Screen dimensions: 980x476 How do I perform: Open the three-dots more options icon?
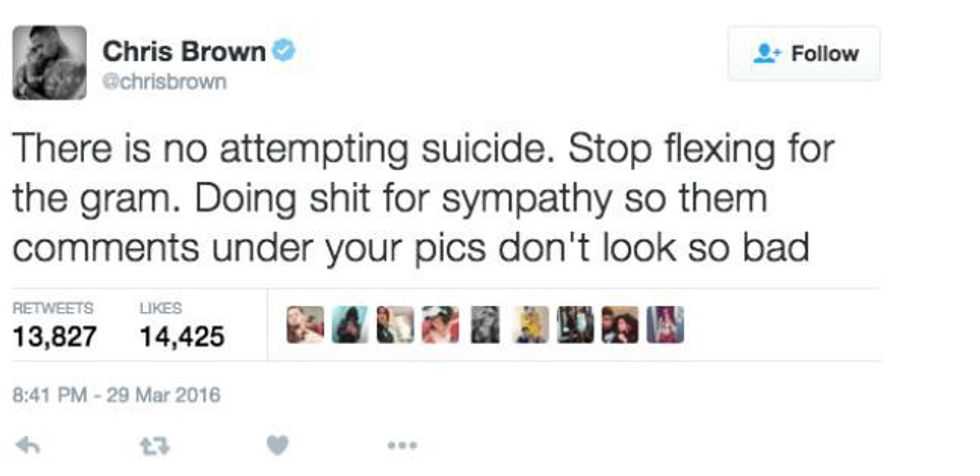[x=402, y=445]
